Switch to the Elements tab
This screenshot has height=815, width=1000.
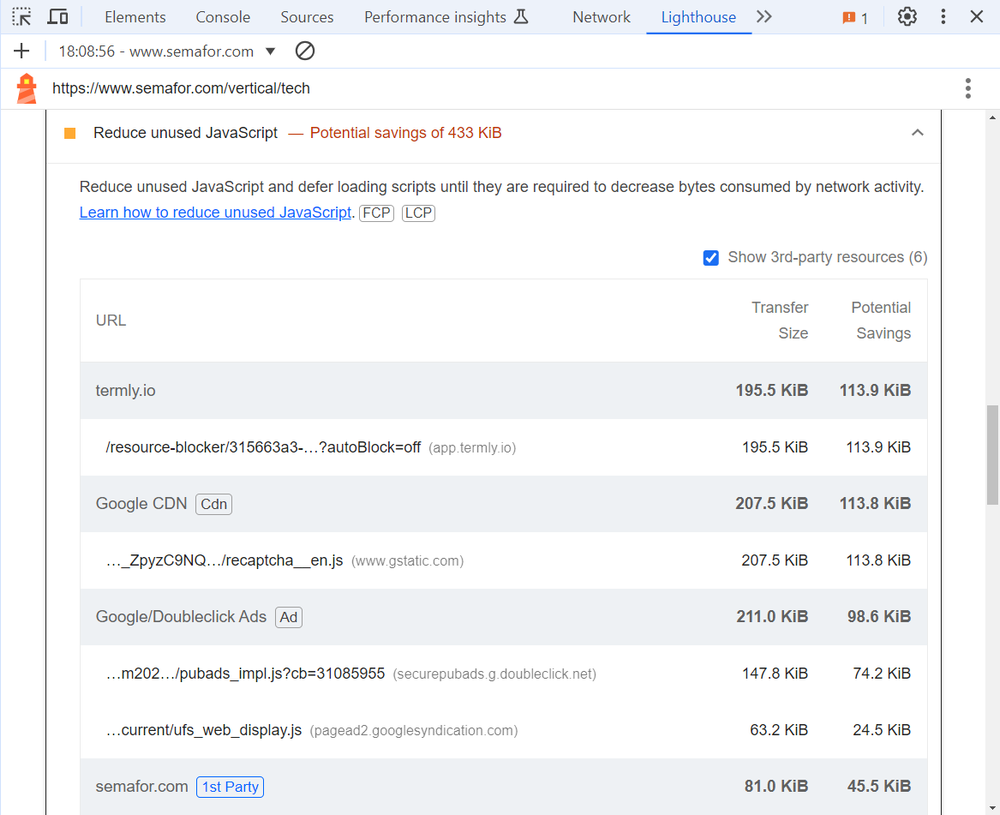click(x=135, y=17)
